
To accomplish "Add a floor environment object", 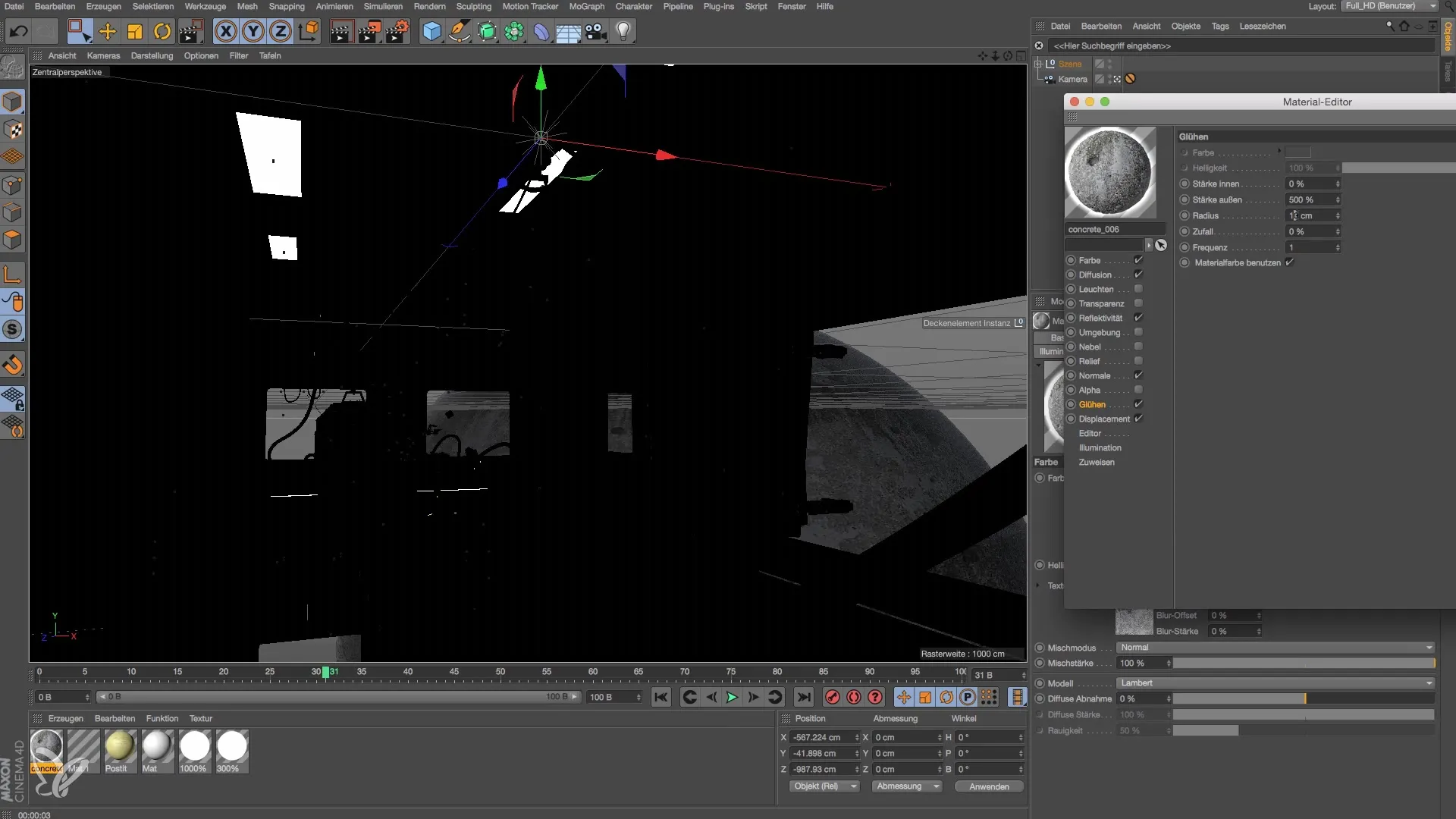I will pos(568,31).
